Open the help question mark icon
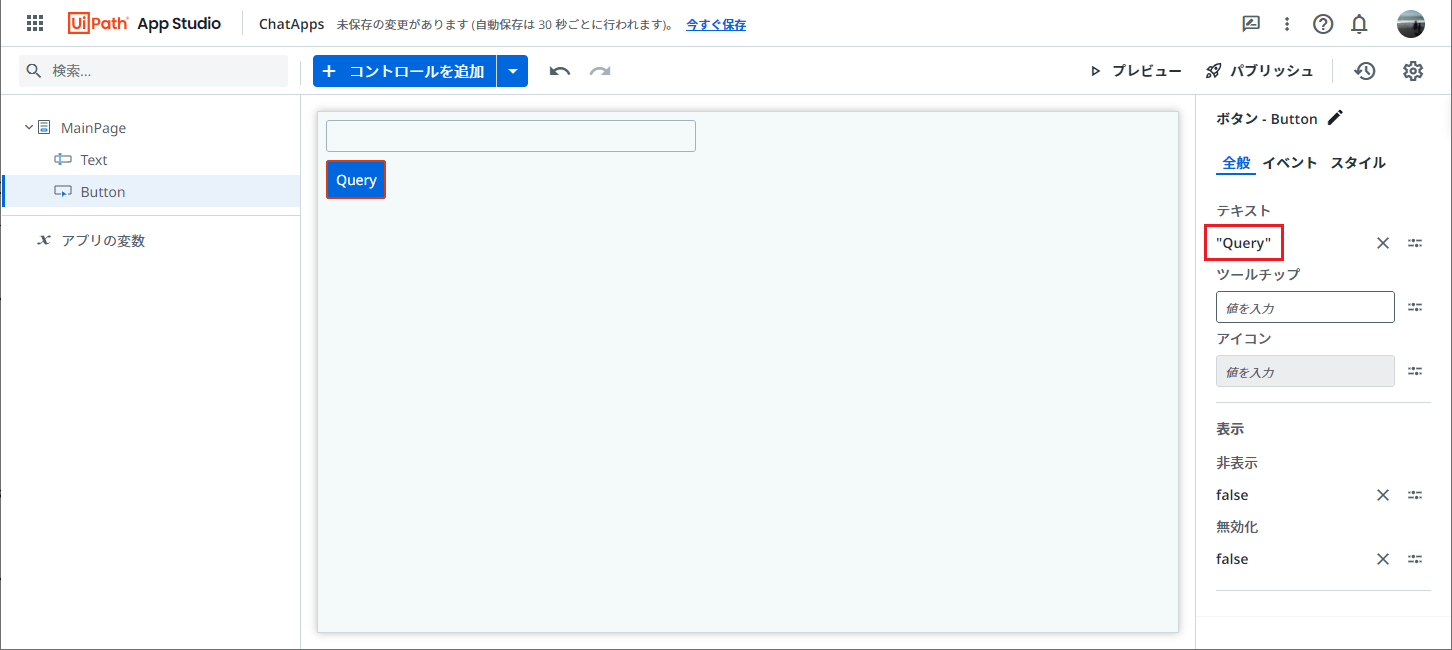The image size is (1452, 650). pos(1323,24)
